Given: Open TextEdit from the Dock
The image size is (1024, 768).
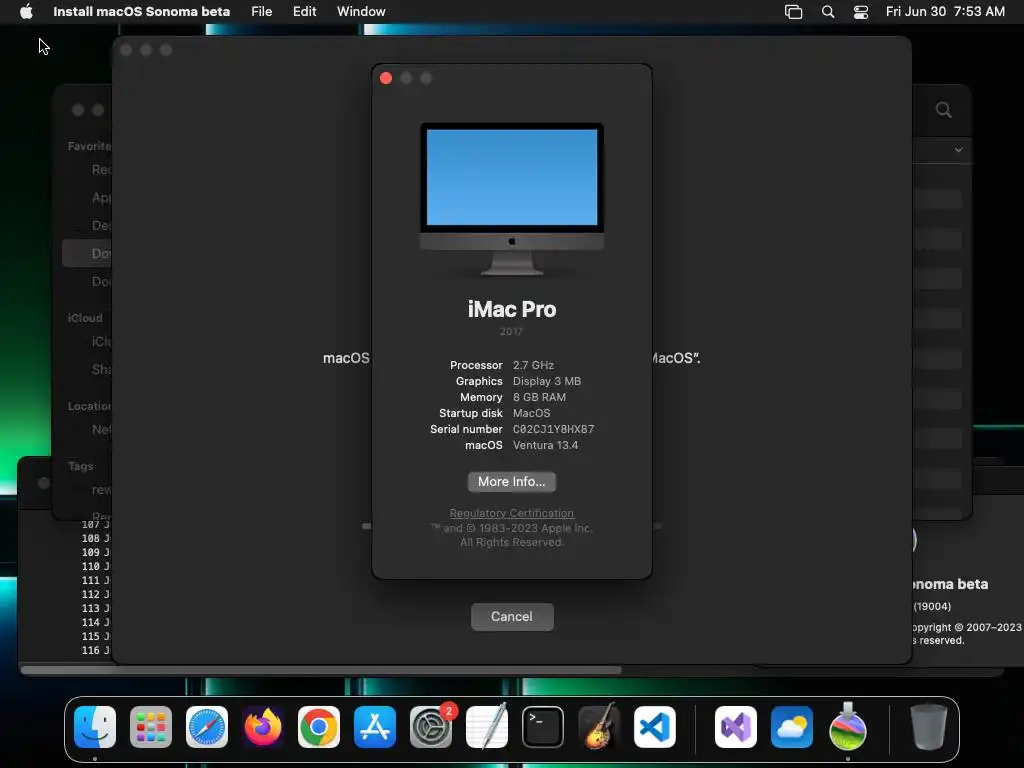Looking at the screenshot, I should pyautogui.click(x=487, y=727).
